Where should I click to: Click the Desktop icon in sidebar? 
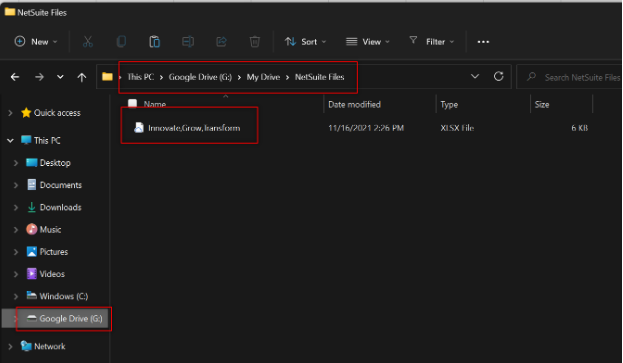click(x=32, y=162)
